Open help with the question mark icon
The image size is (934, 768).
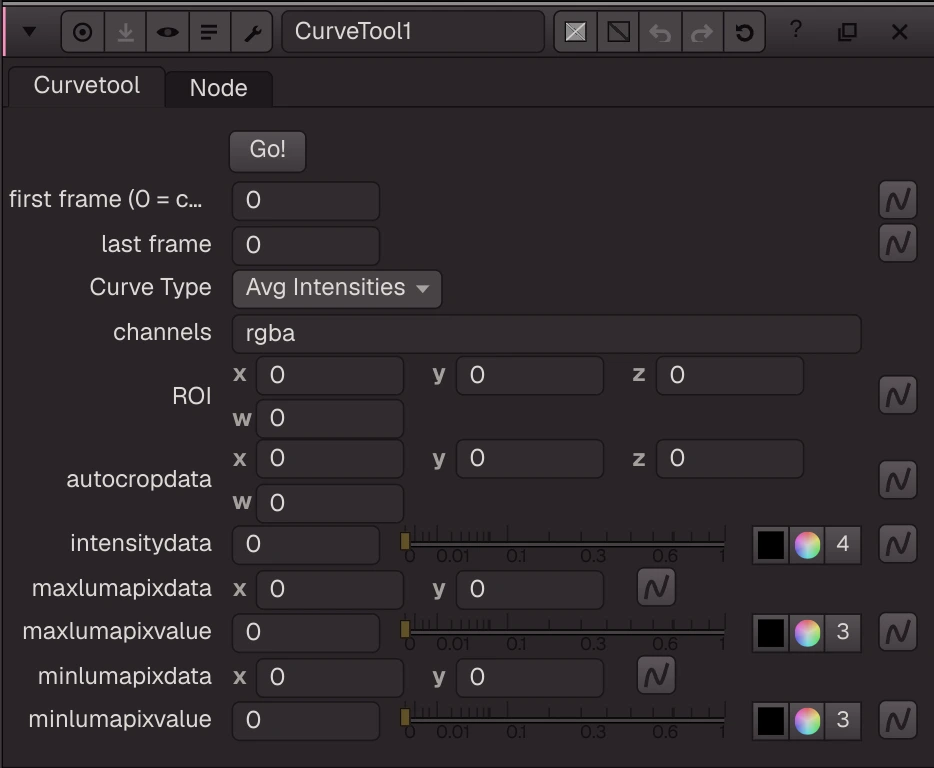tap(796, 29)
